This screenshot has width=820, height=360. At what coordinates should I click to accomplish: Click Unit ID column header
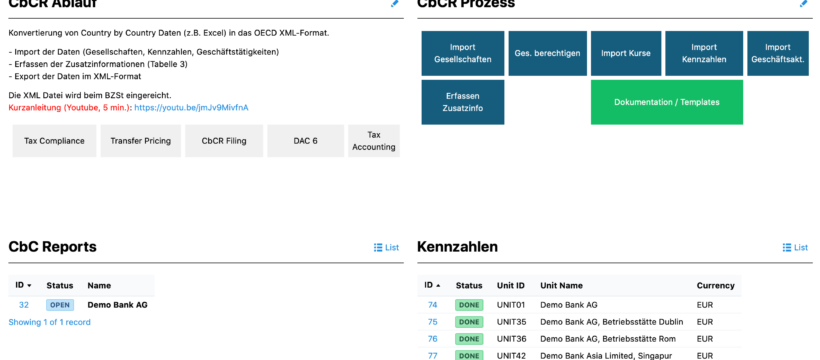tap(511, 286)
